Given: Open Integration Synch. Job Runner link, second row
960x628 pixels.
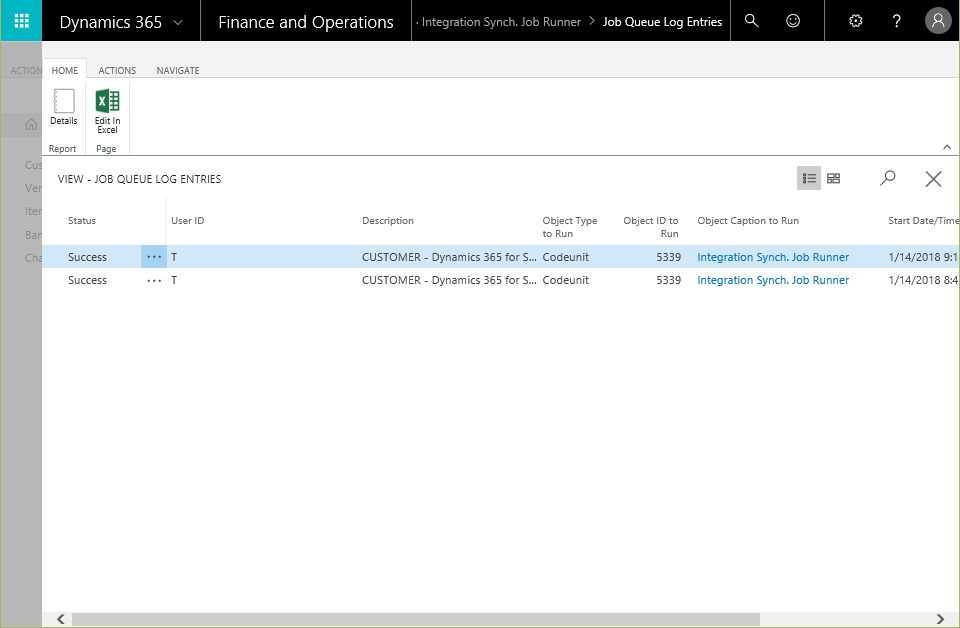Looking at the screenshot, I should 773,280.
